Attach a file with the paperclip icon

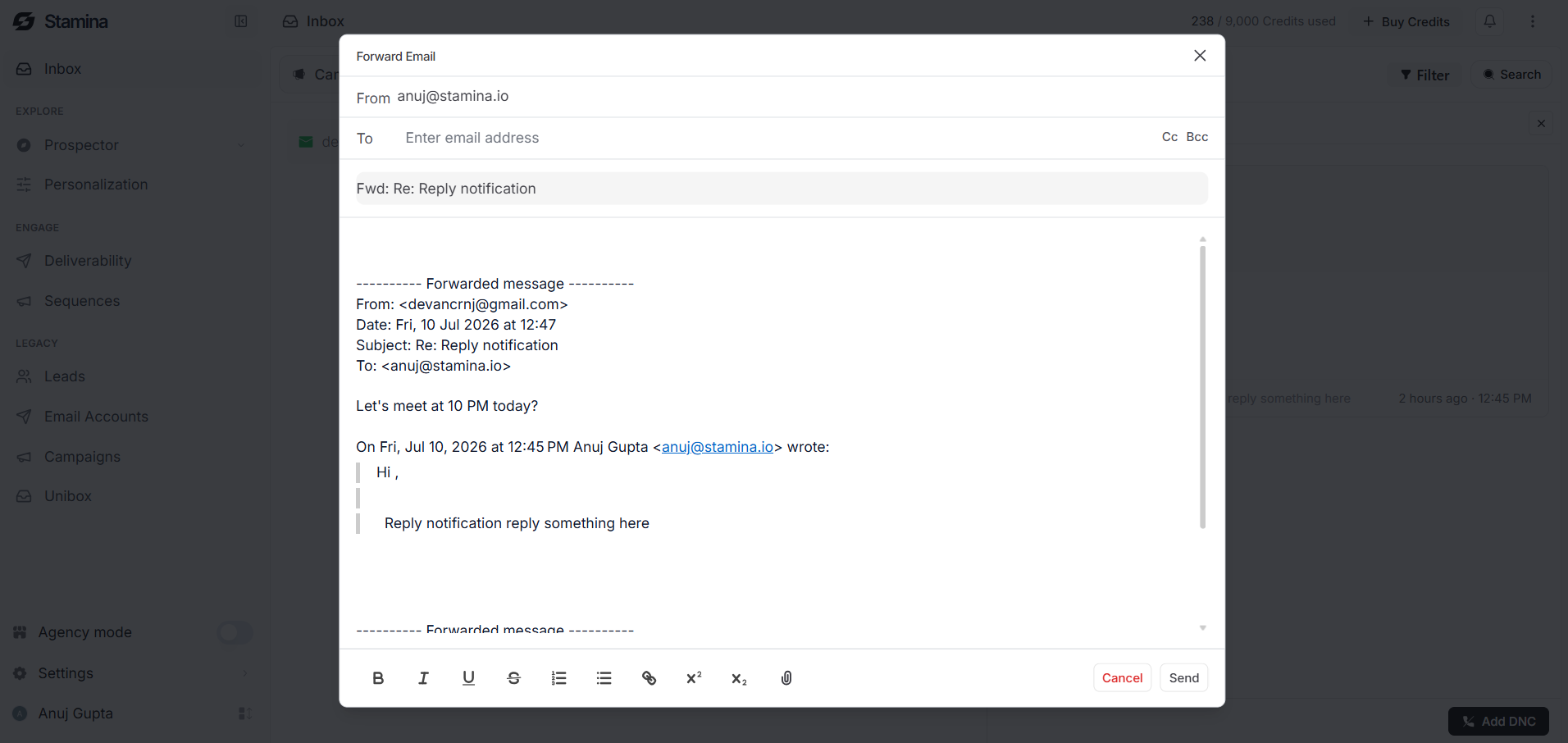coord(786,678)
